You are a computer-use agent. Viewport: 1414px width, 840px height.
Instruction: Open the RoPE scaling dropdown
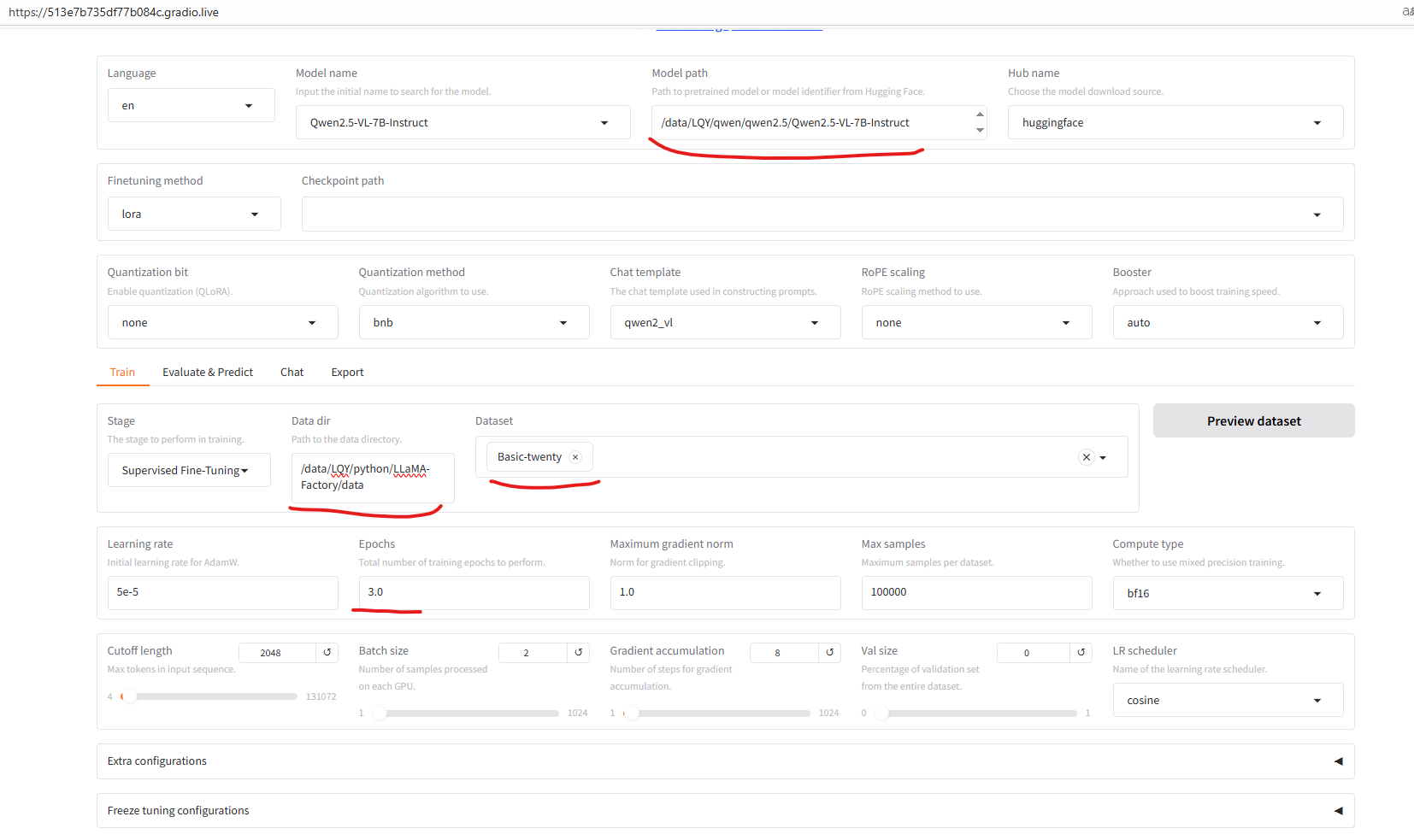[976, 322]
